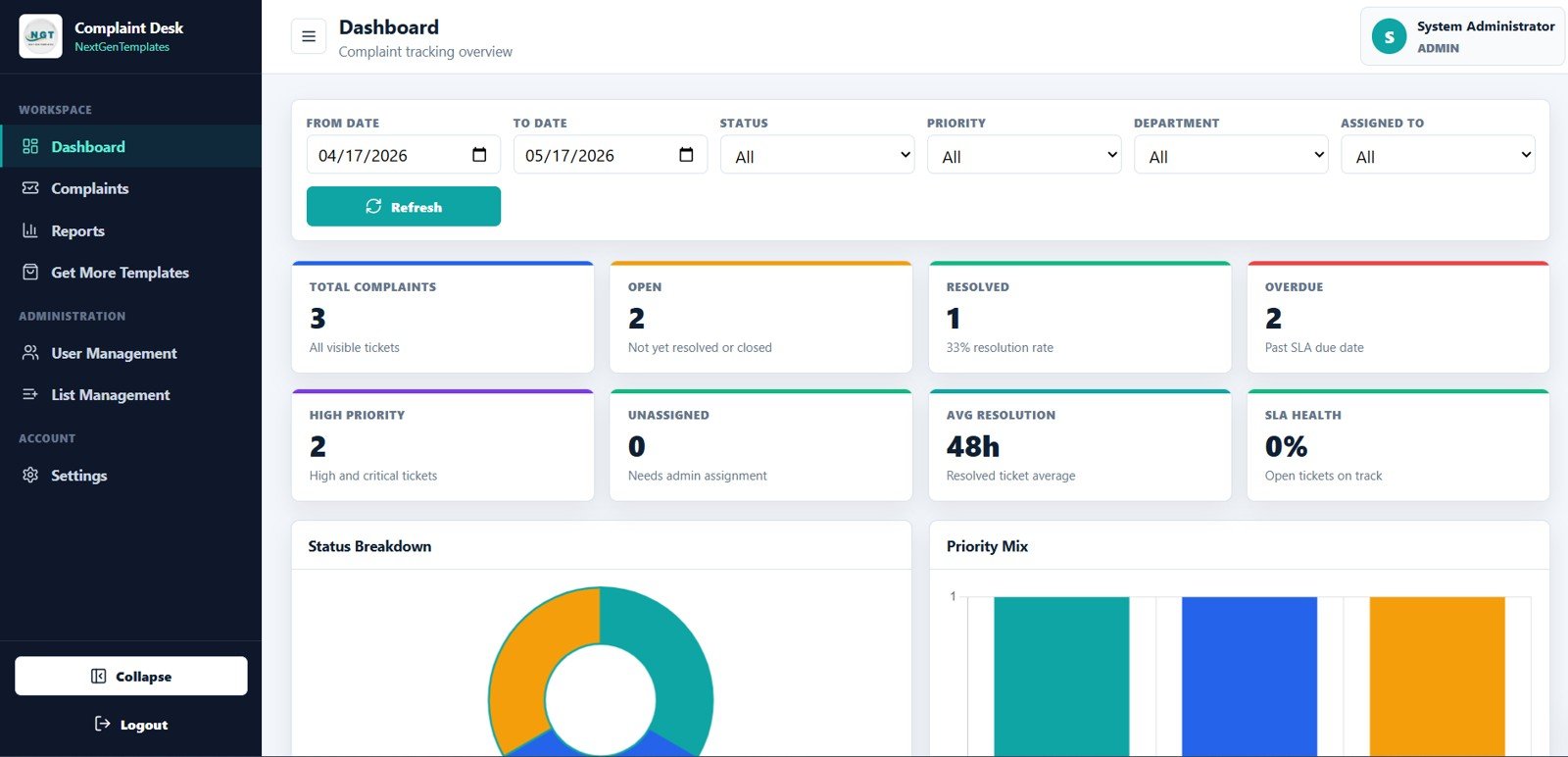Click the NGT logo in the sidebar
1568x757 pixels.
pyautogui.click(x=40, y=36)
